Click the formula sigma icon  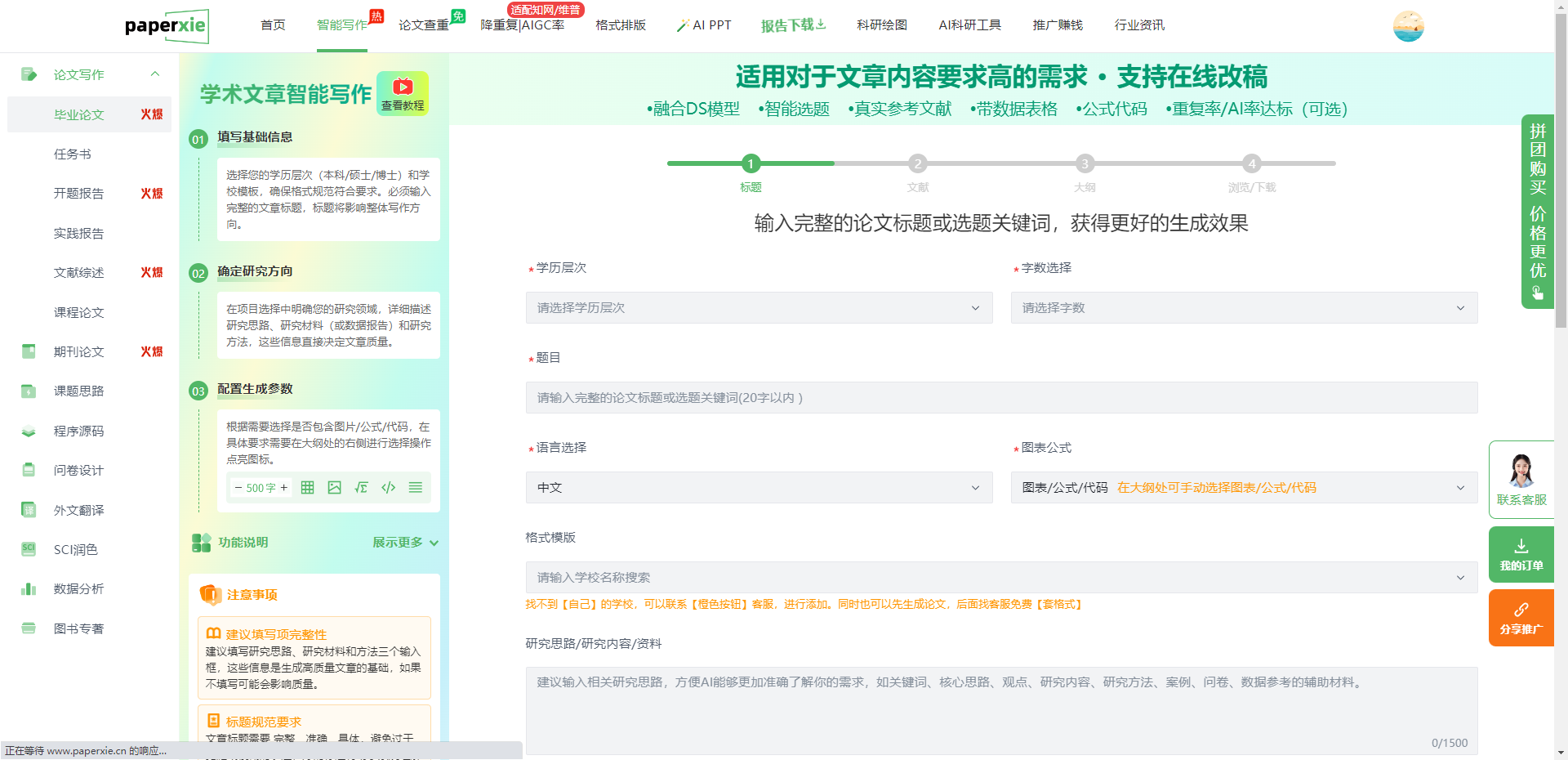pos(361,488)
